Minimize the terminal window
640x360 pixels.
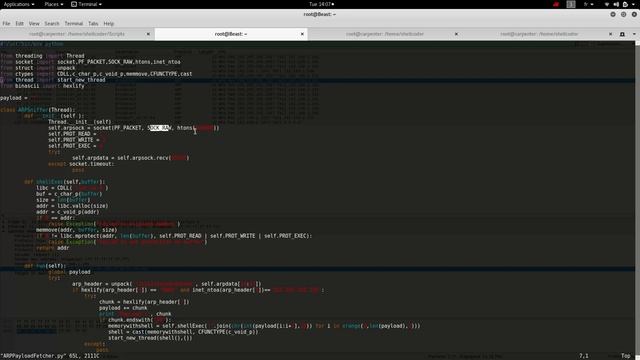(613, 14)
